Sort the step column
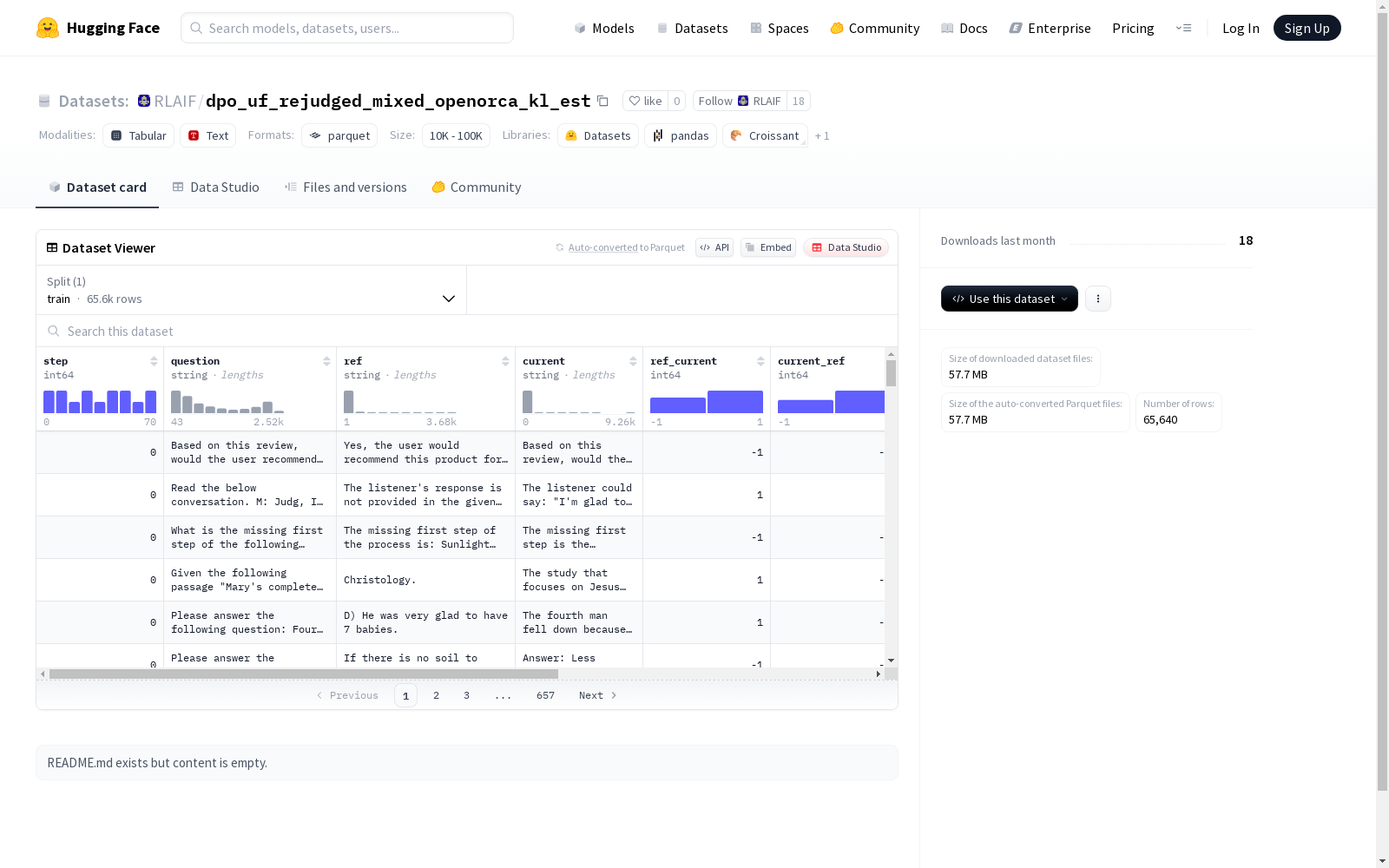This screenshot has width=1389, height=868. (x=154, y=361)
